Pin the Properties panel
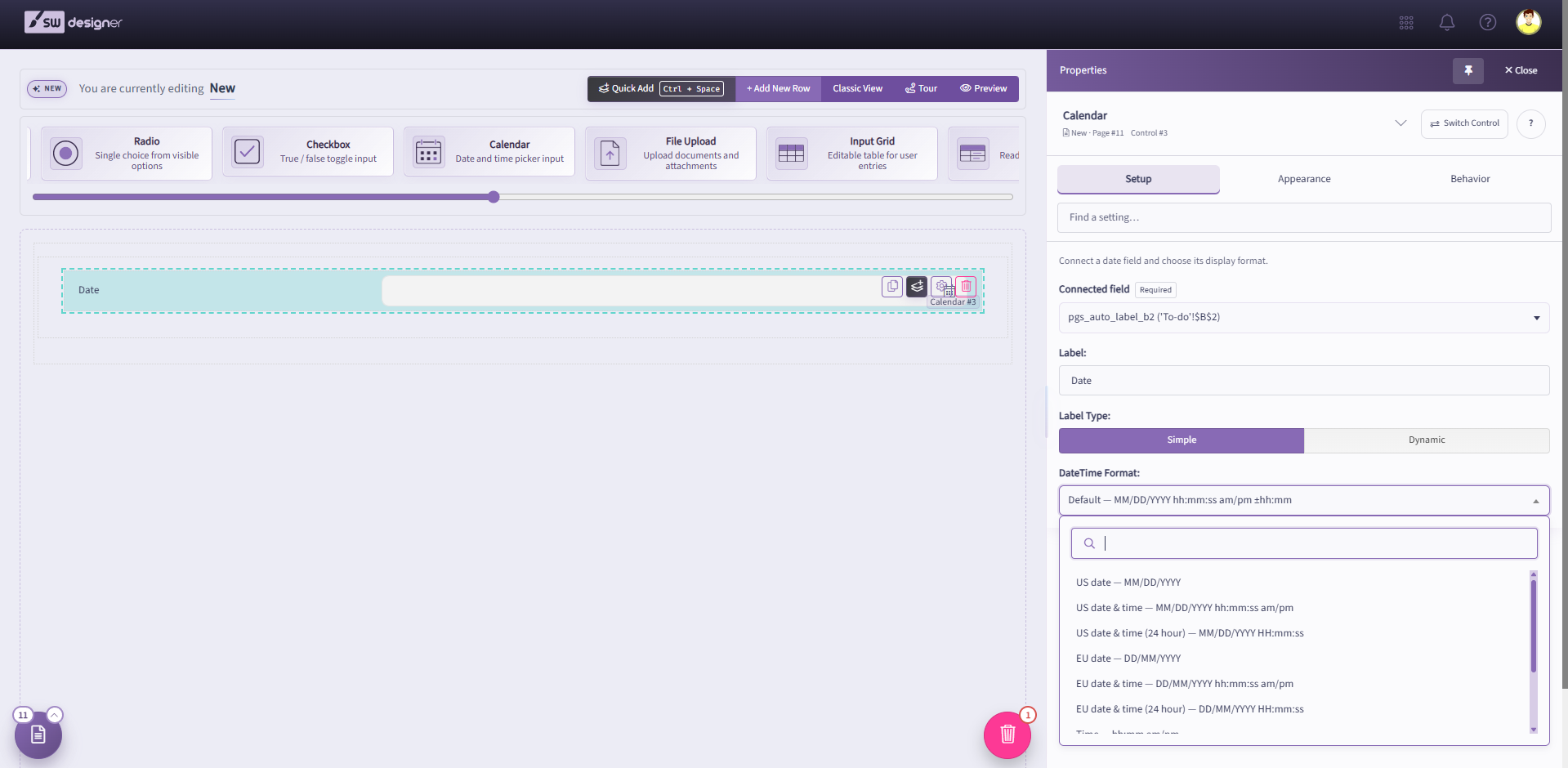This screenshot has width=1568, height=768. click(1468, 70)
